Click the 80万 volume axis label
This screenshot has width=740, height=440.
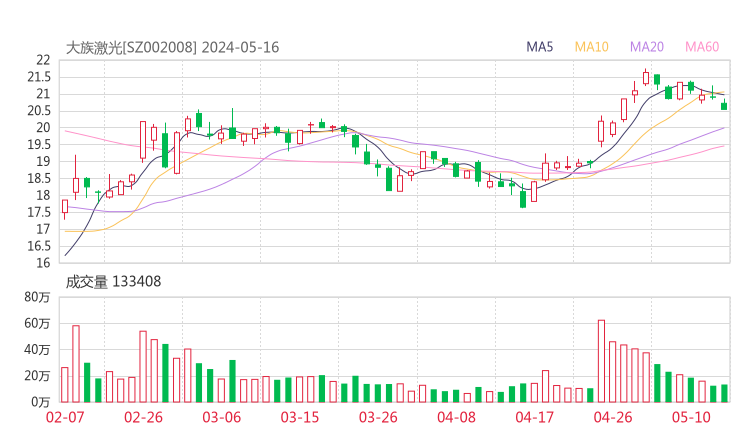pos(37,297)
